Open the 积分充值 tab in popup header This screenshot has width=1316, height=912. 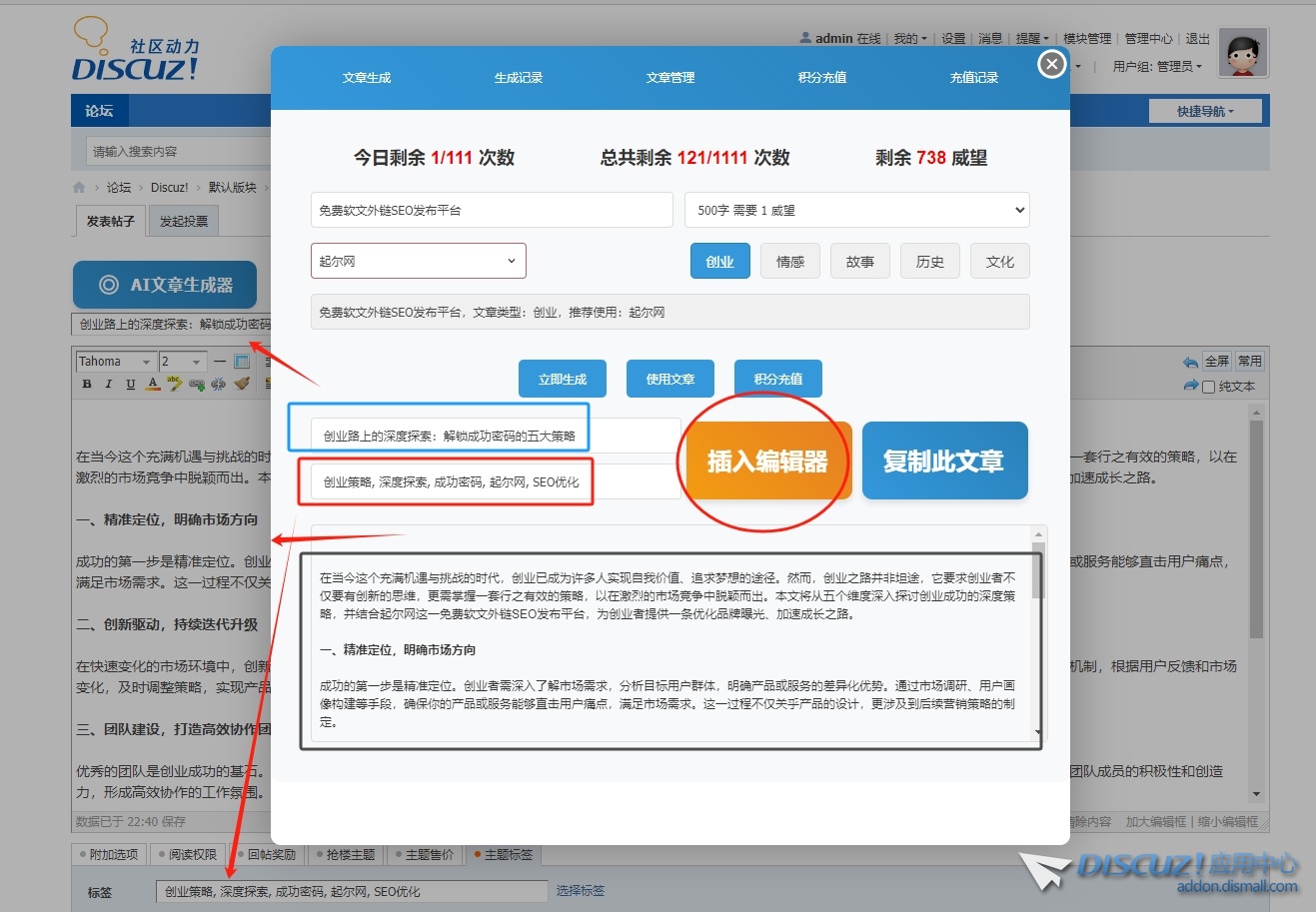(x=821, y=78)
